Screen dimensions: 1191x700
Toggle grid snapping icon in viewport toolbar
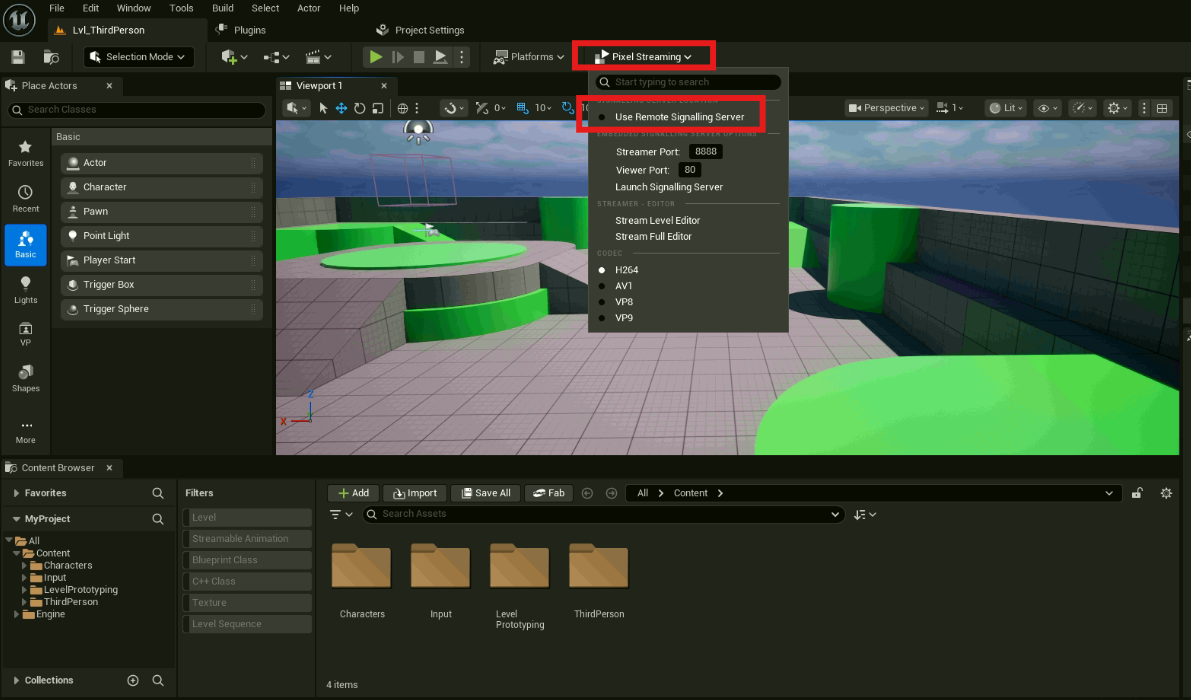click(x=522, y=109)
